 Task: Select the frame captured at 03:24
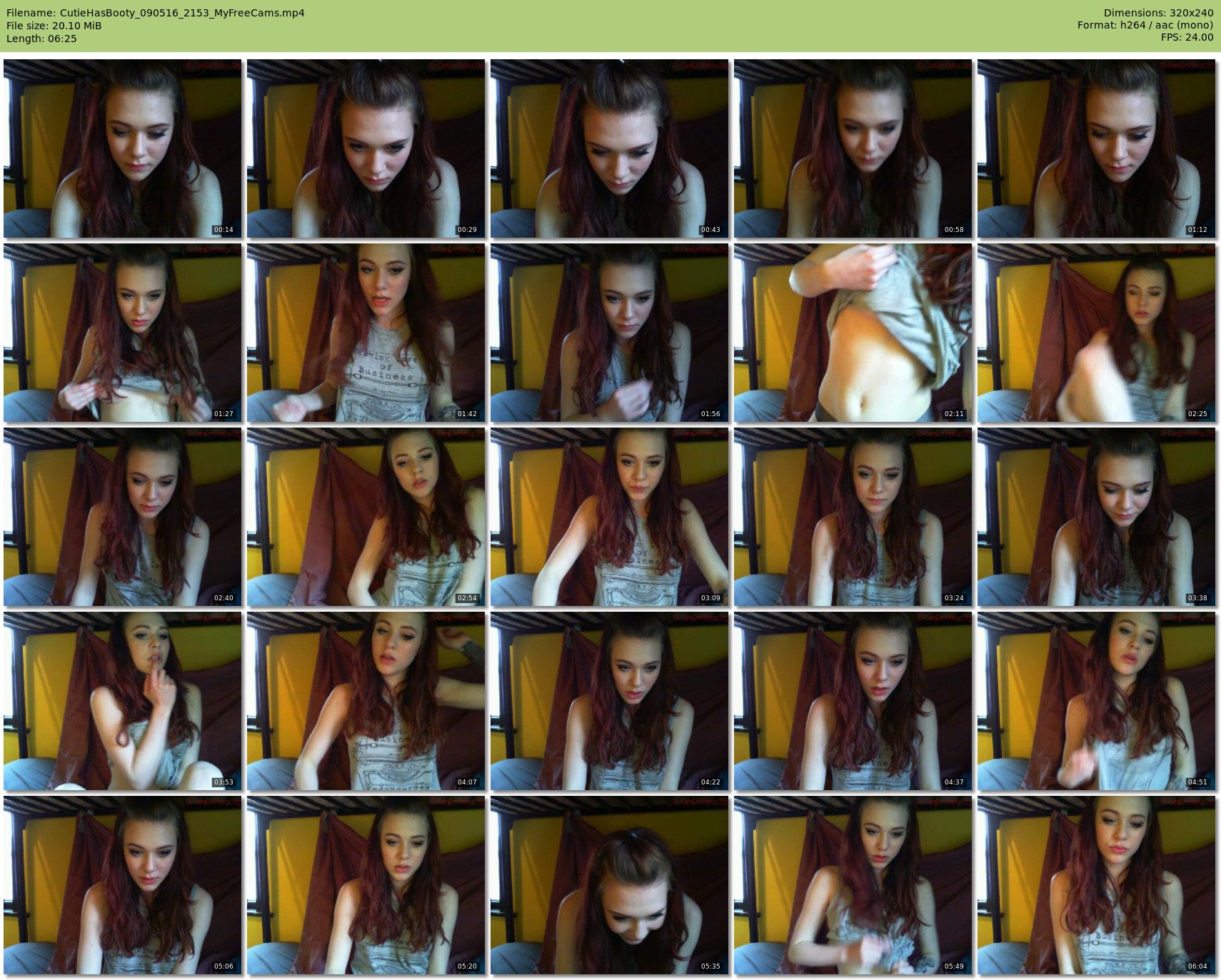(853, 517)
